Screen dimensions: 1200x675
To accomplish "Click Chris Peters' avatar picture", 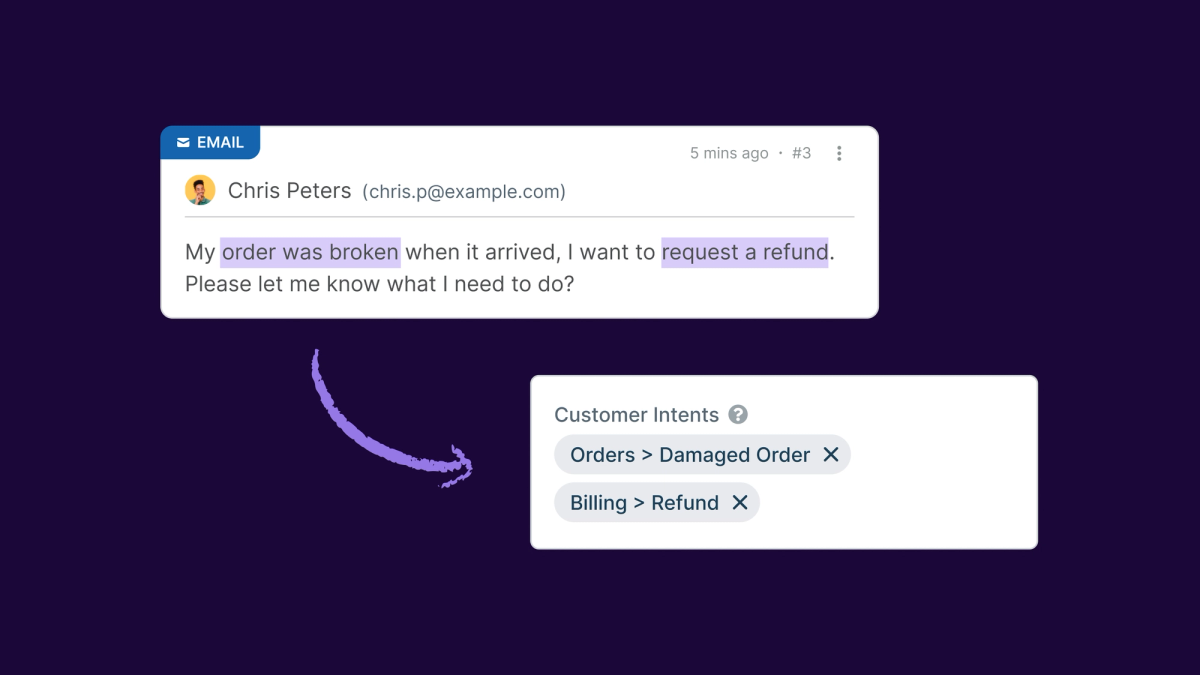I will 200,190.
